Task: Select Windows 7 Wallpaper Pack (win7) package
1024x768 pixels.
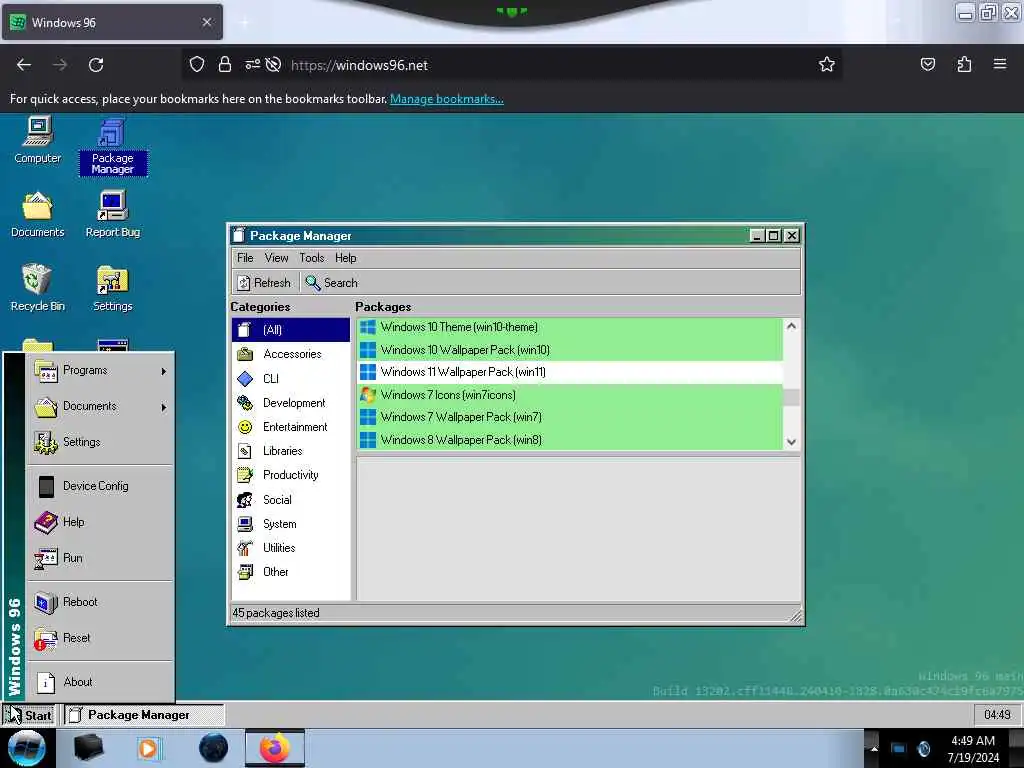Action: pyautogui.click(x=569, y=417)
